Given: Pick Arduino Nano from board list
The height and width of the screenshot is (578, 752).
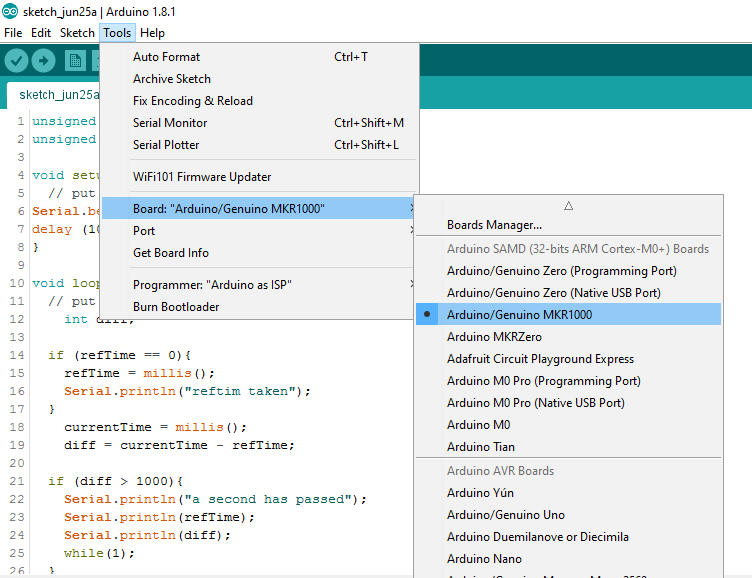Looking at the screenshot, I should click(484, 559).
